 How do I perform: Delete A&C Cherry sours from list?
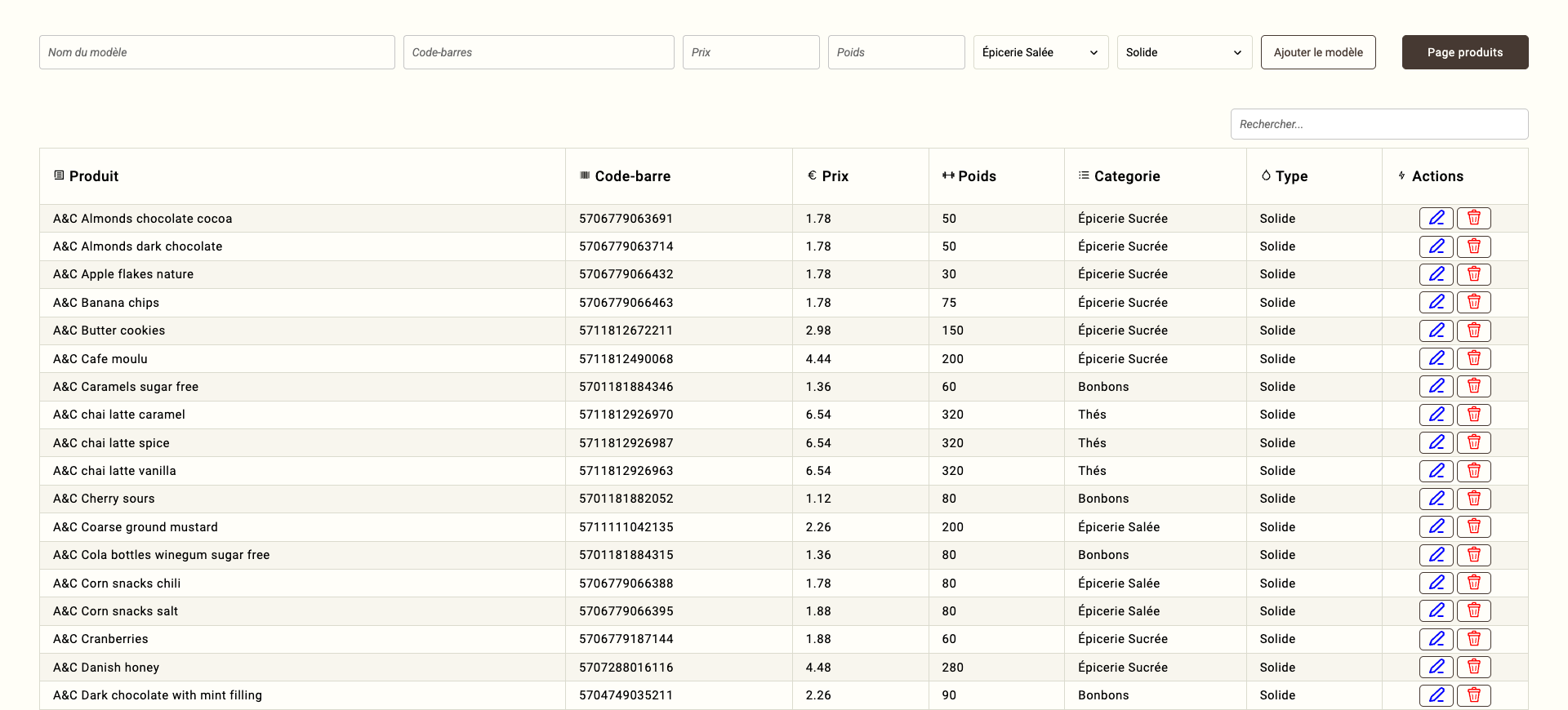point(1473,499)
